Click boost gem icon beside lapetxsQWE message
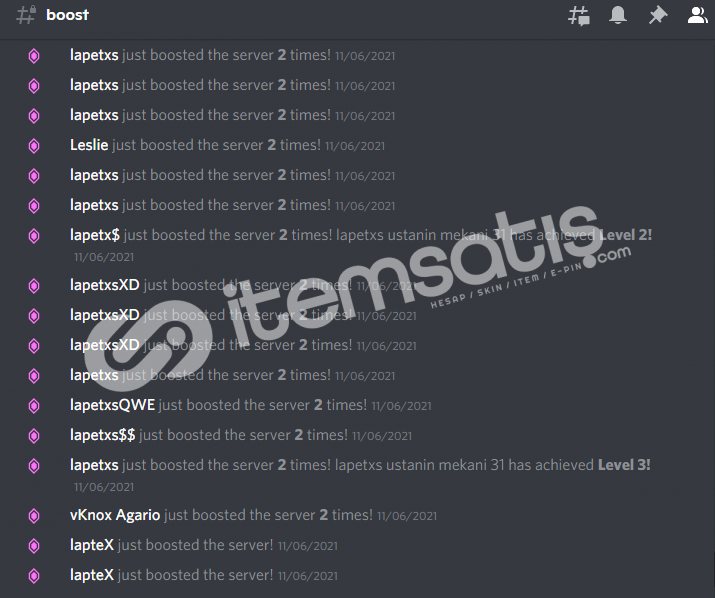 (x=34, y=406)
